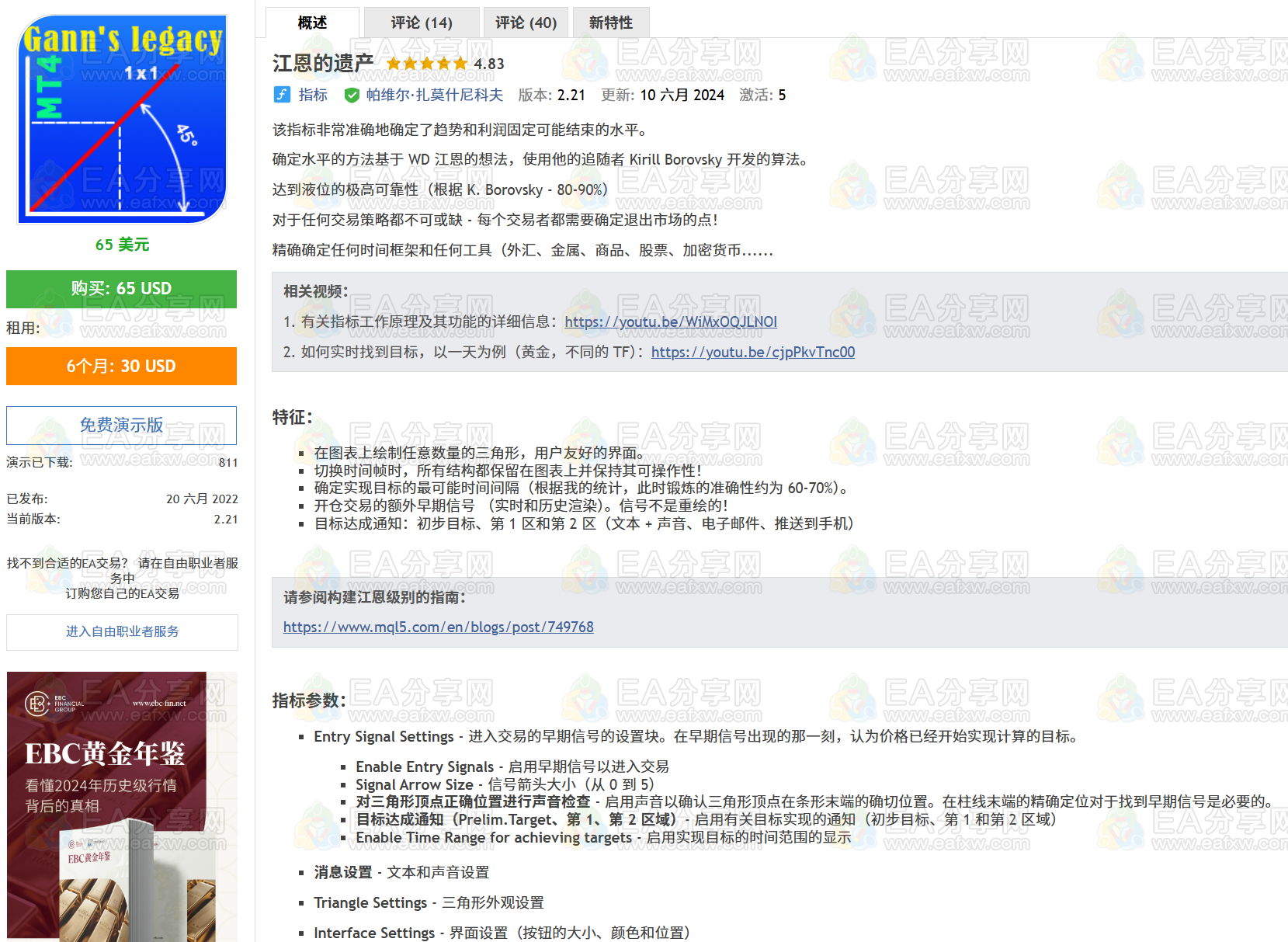This screenshot has width=1288, height=942.
Task: Click the 消息设置 parameter line
Action: pos(401,872)
